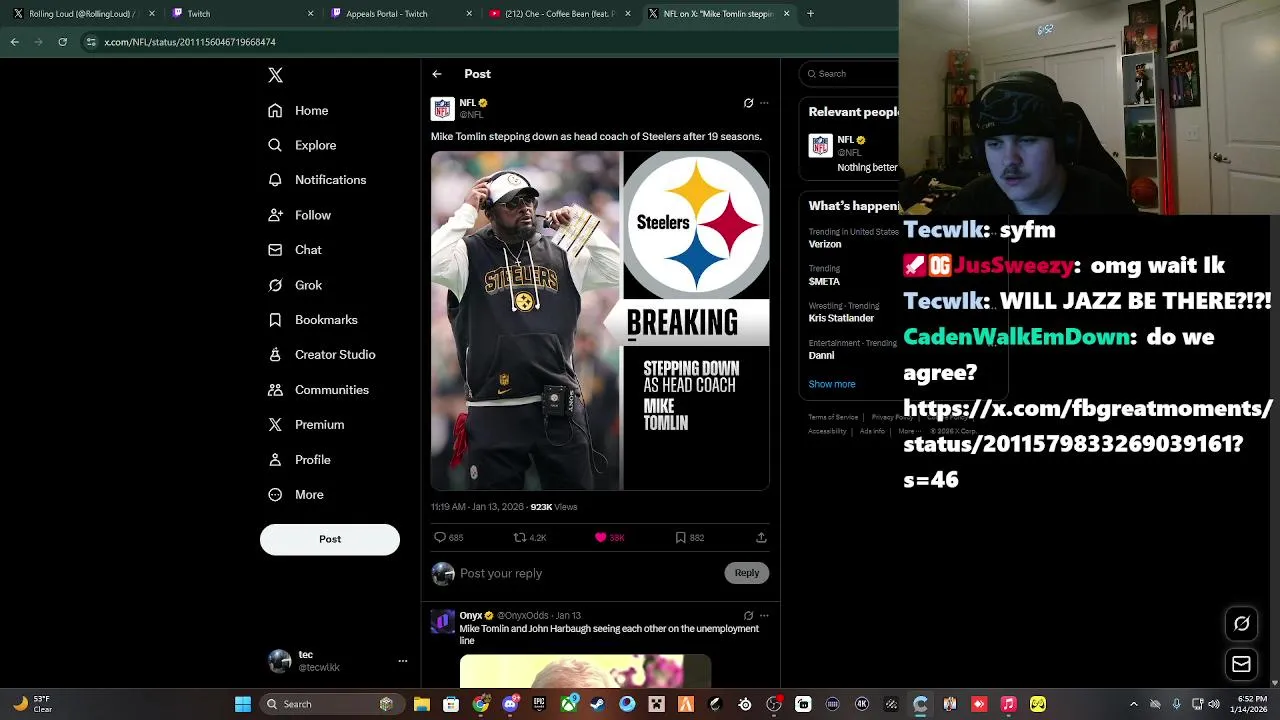Screen dimensions: 1280x720
Task: Open Bookmarks in the sidebar
Action: pyautogui.click(x=313, y=320)
